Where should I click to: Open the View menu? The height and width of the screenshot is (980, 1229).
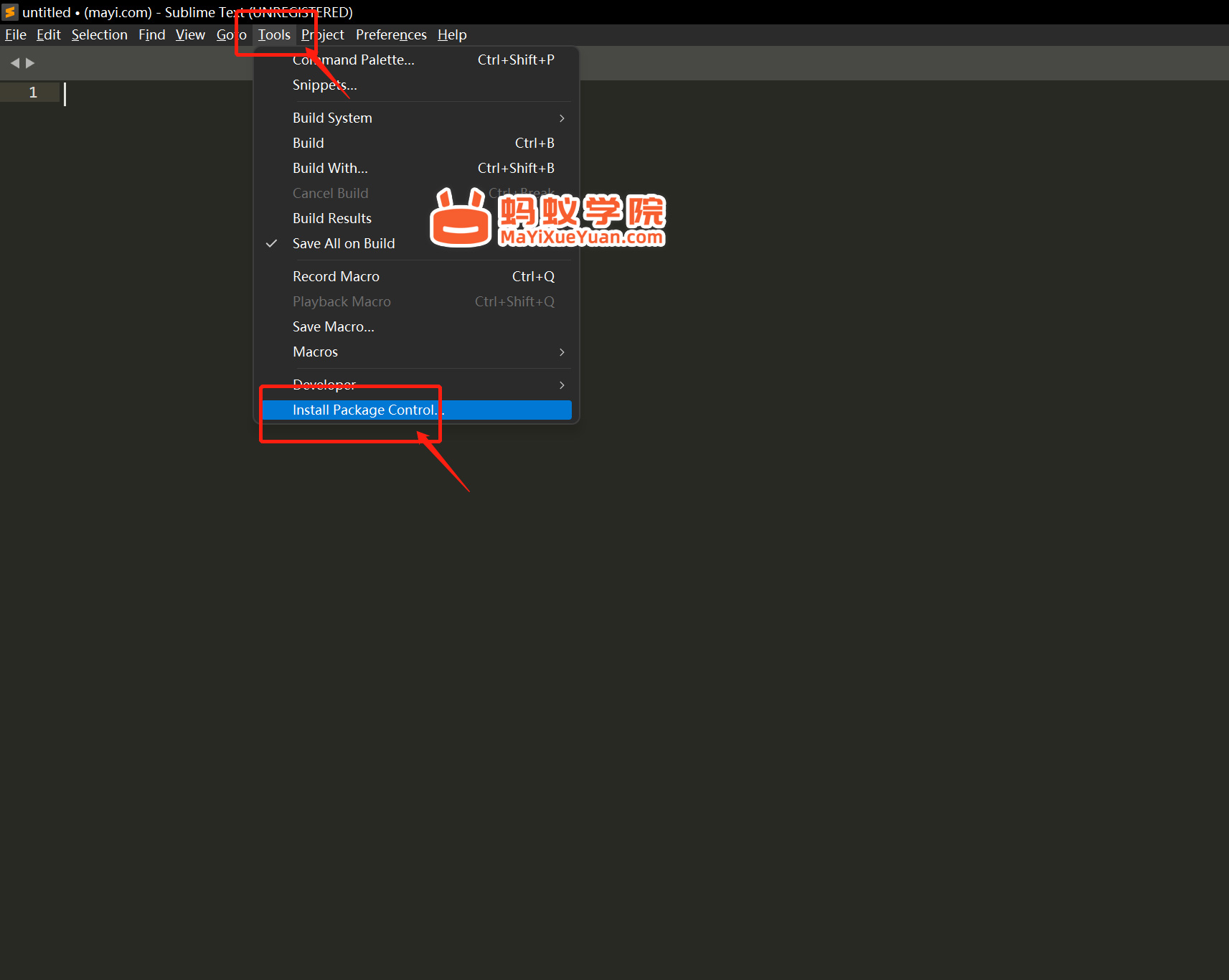pos(190,35)
